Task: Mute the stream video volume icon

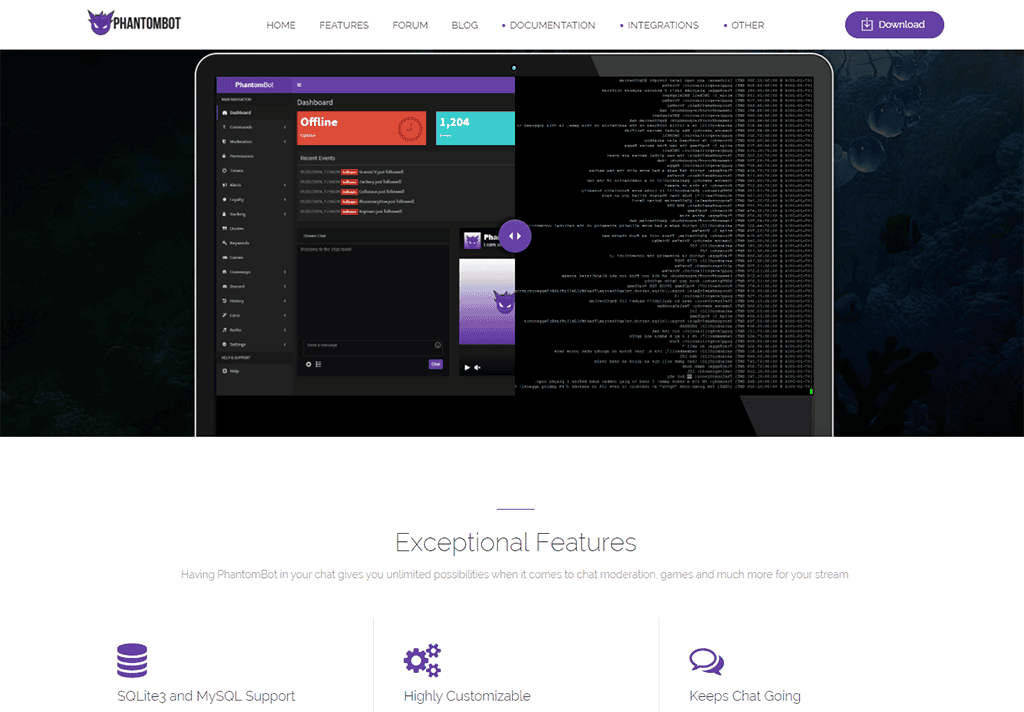Action: [477, 367]
